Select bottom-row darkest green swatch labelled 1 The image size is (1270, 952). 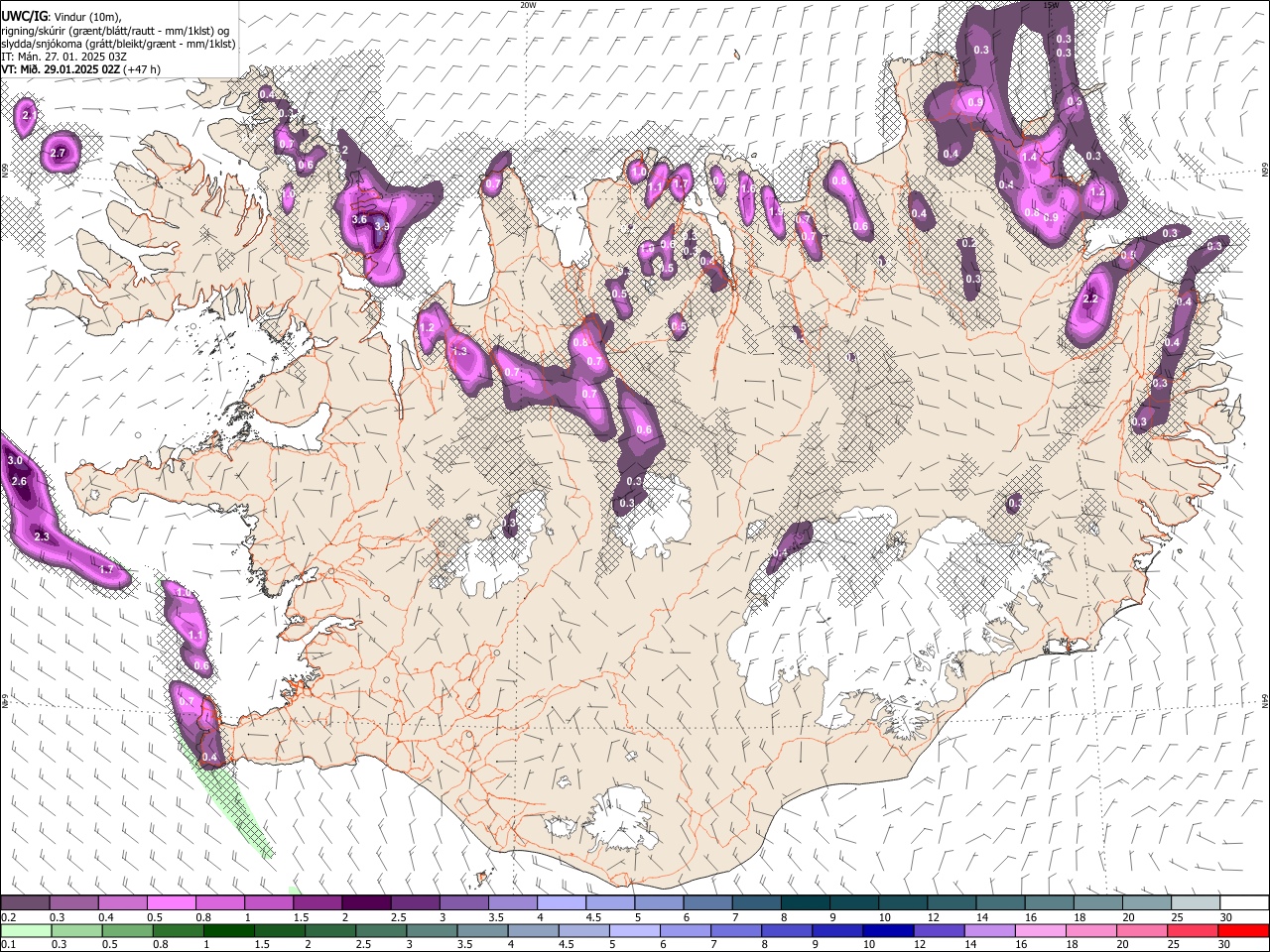[x=230, y=930]
